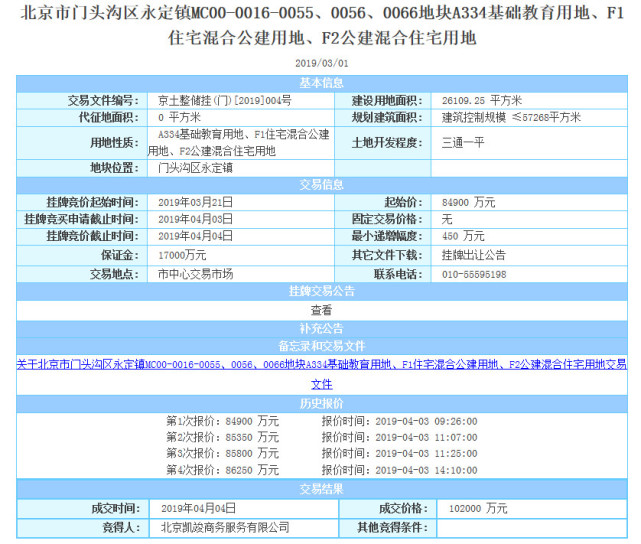
Task: Click the 其它文件下载 label
Action: pyautogui.click(x=388, y=255)
